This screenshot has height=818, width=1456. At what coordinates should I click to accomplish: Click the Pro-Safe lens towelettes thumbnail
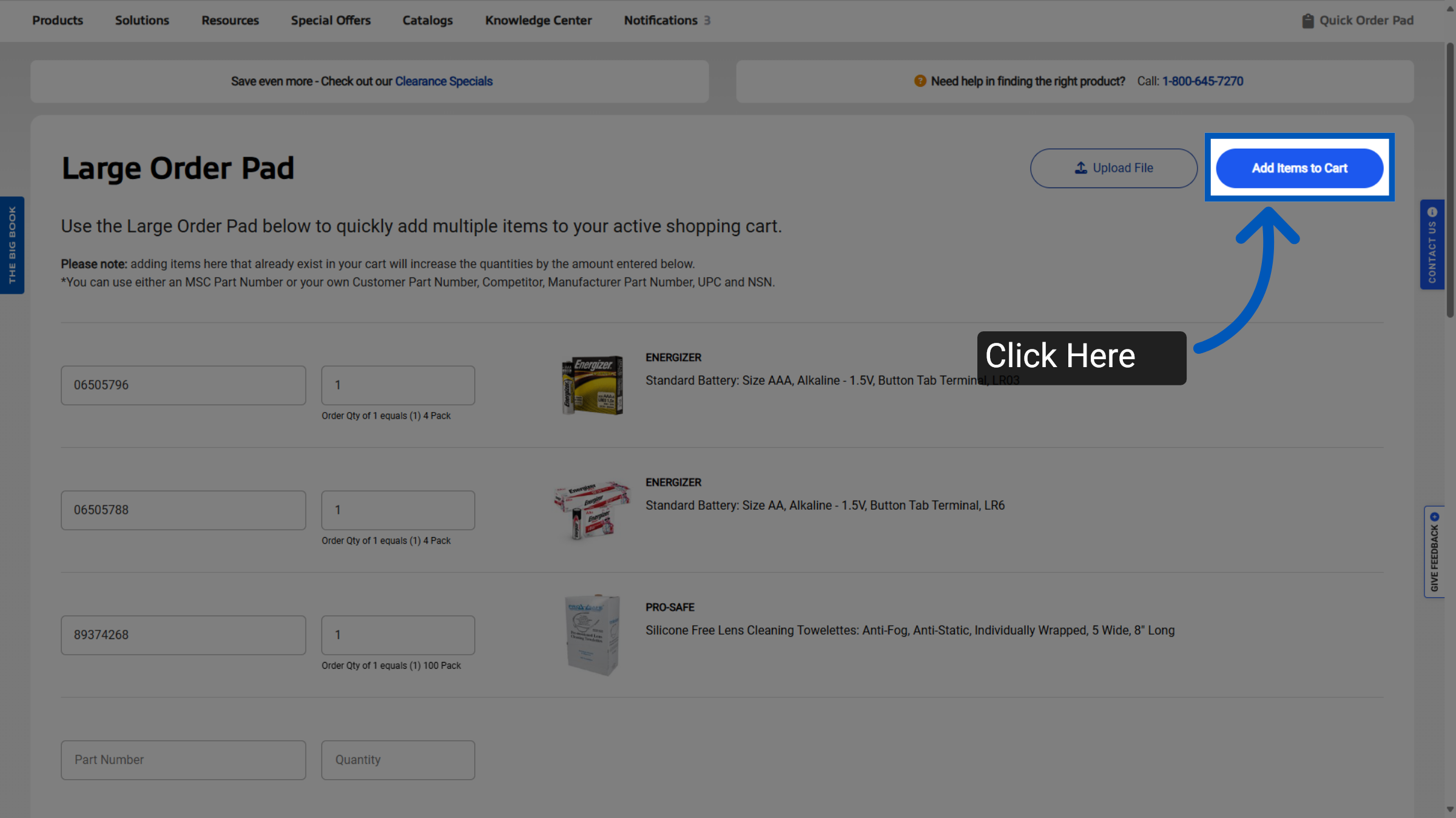(593, 635)
